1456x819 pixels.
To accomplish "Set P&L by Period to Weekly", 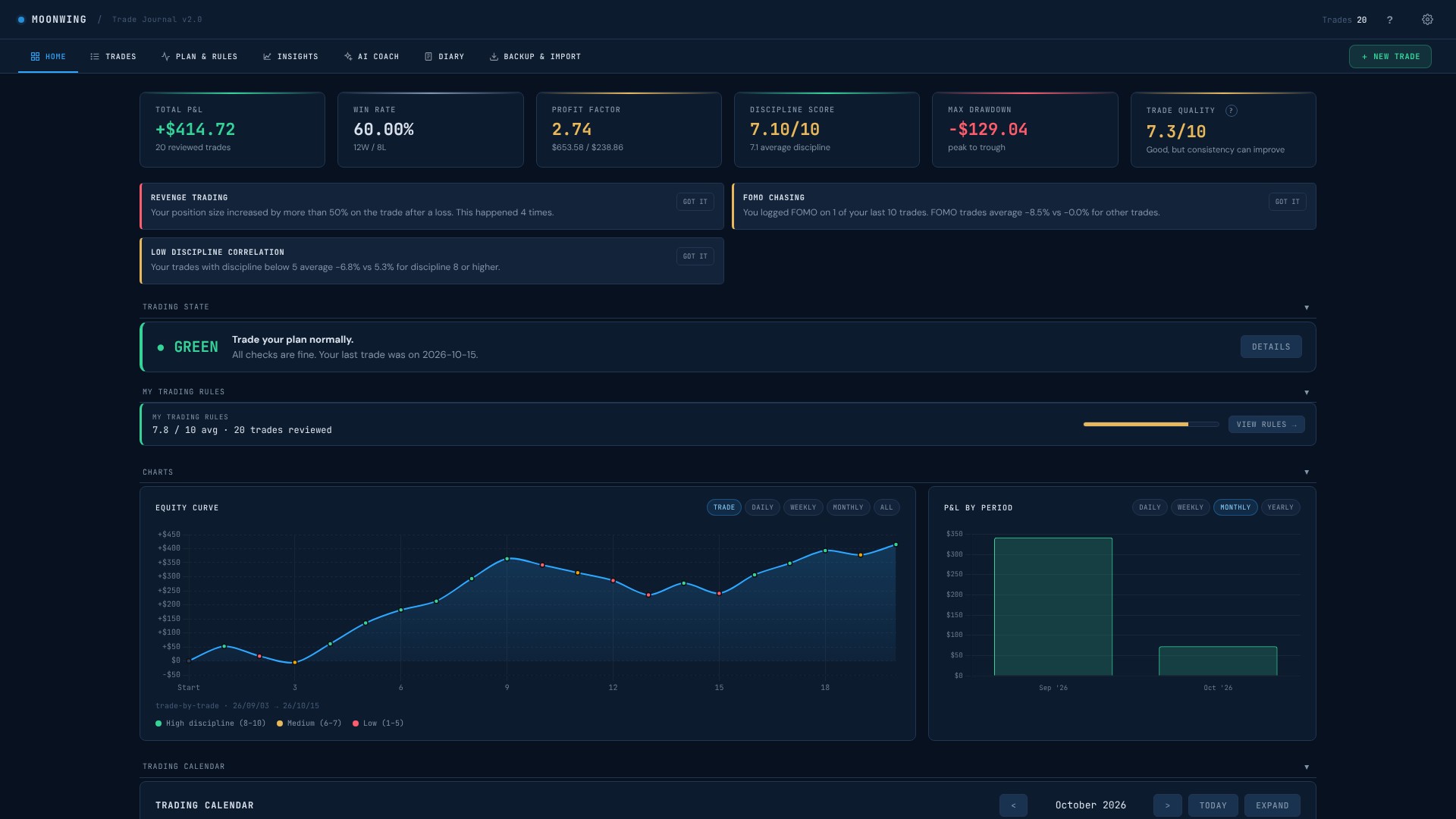I will coord(1191,507).
